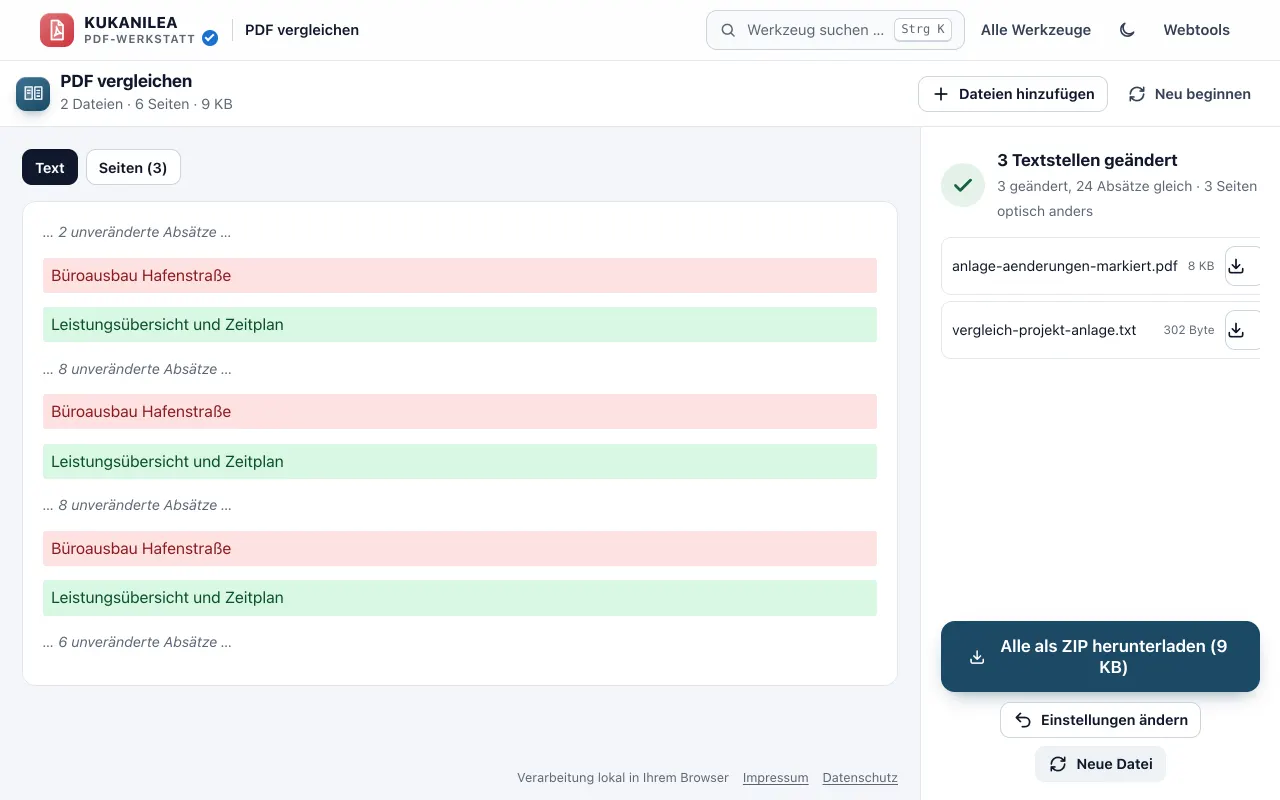
Task: Expand the '2 unveränderte Absätze' section
Action: click(137, 232)
